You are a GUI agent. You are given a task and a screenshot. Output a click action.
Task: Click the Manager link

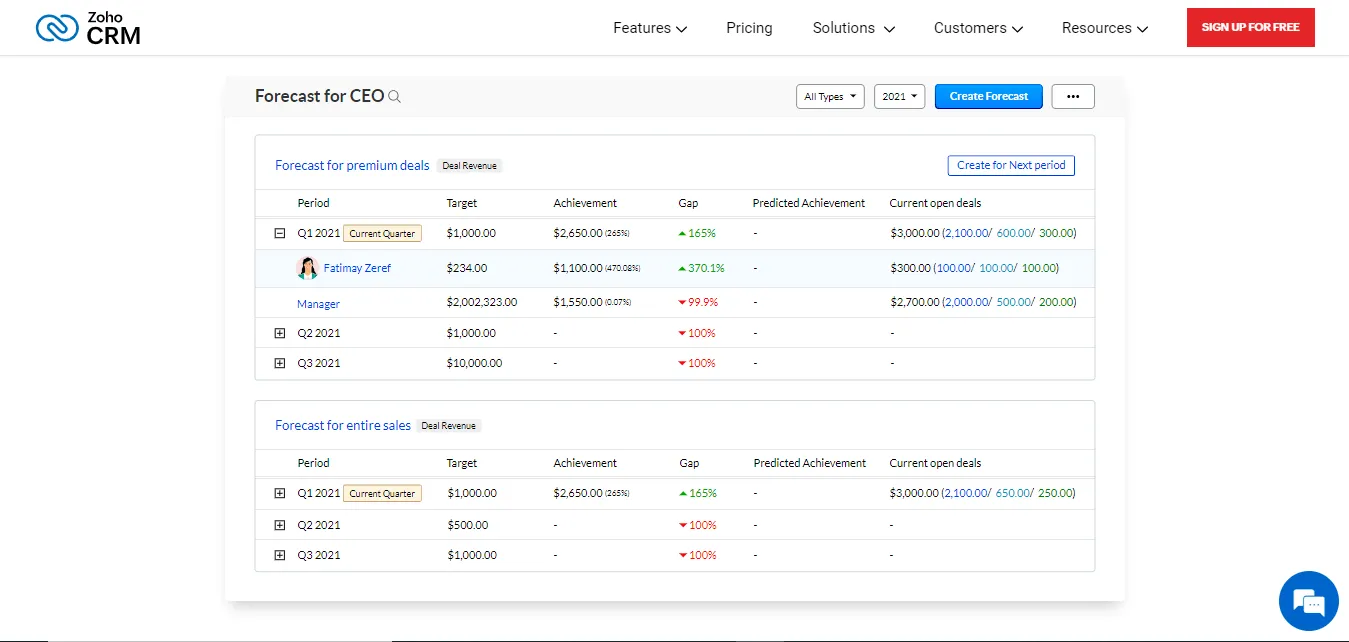pos(318,304)
